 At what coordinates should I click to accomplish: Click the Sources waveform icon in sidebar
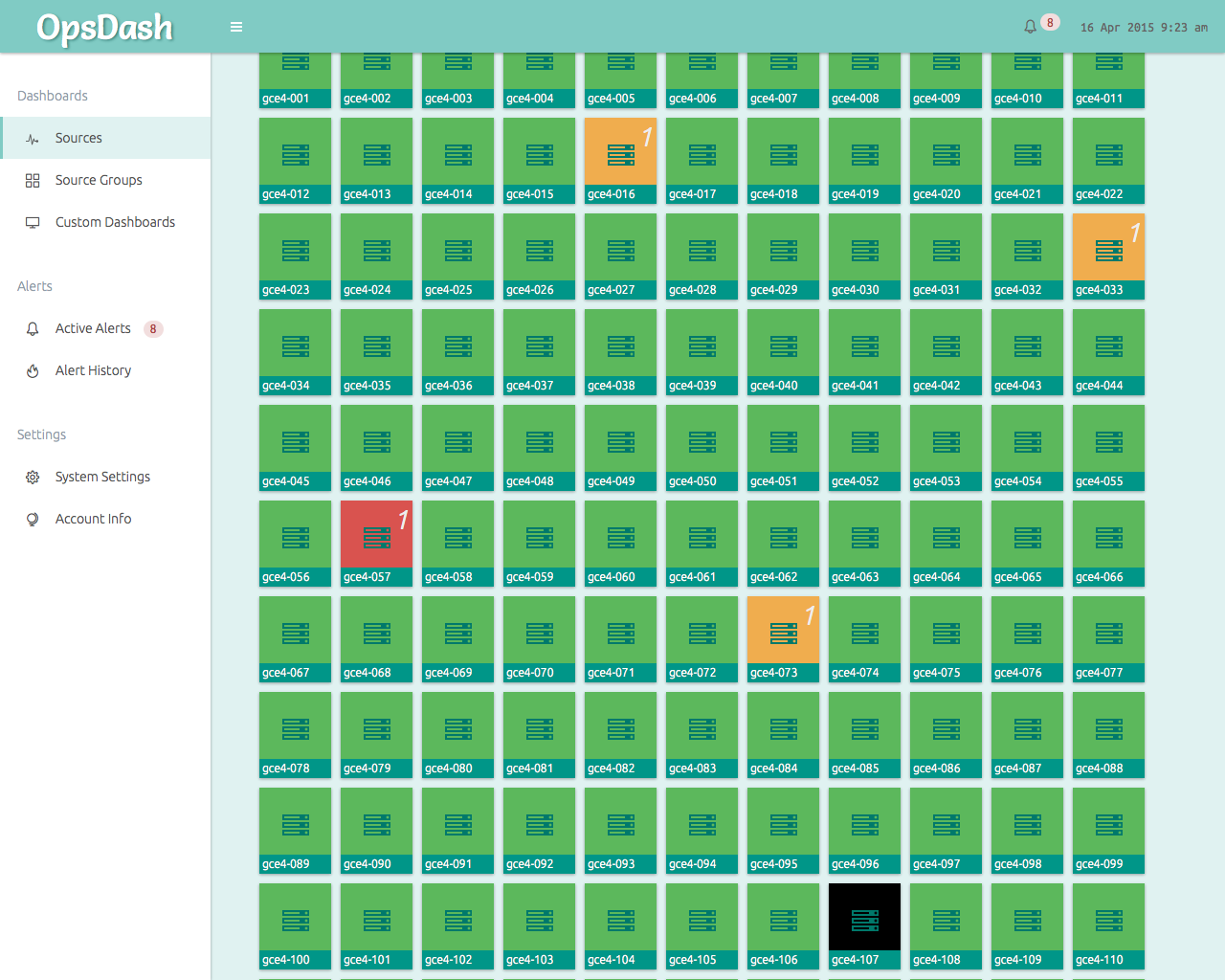[x=32, y=137]
